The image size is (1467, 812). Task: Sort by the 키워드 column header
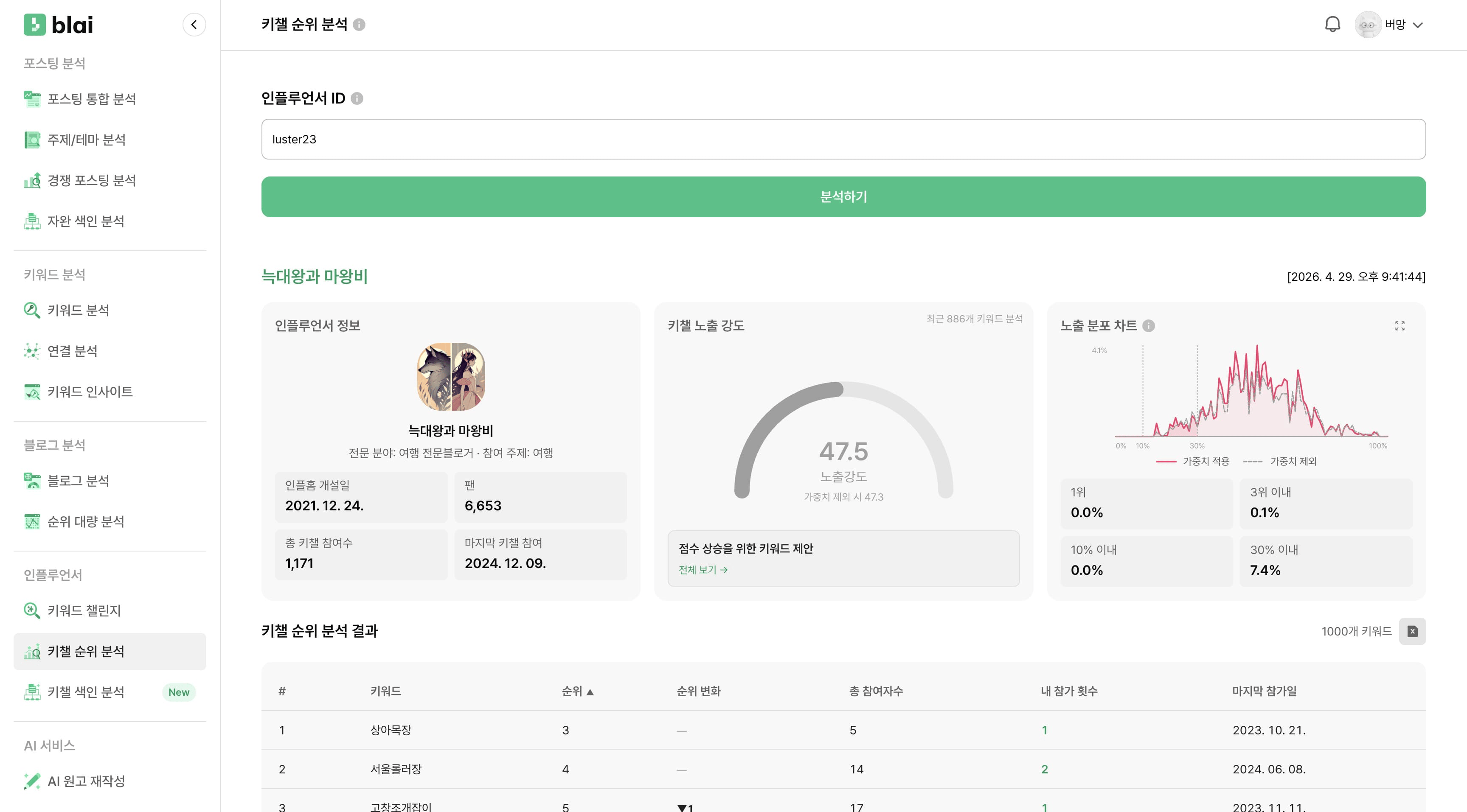click(385, 692)
